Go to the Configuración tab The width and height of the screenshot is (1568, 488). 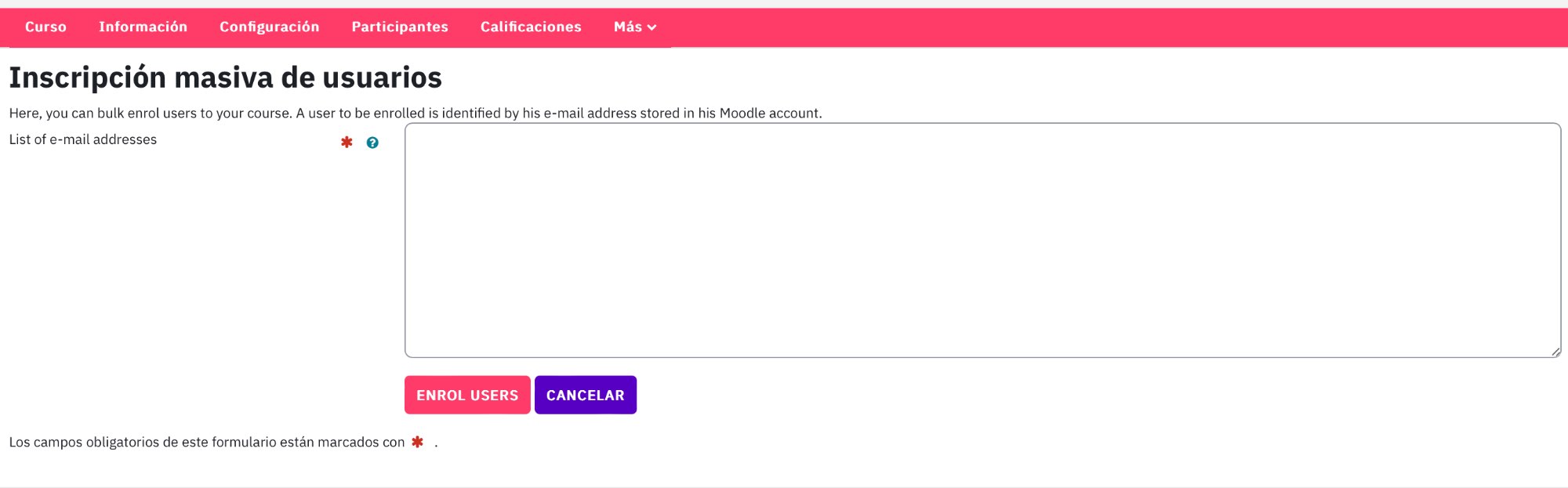[x=270, y=27]
